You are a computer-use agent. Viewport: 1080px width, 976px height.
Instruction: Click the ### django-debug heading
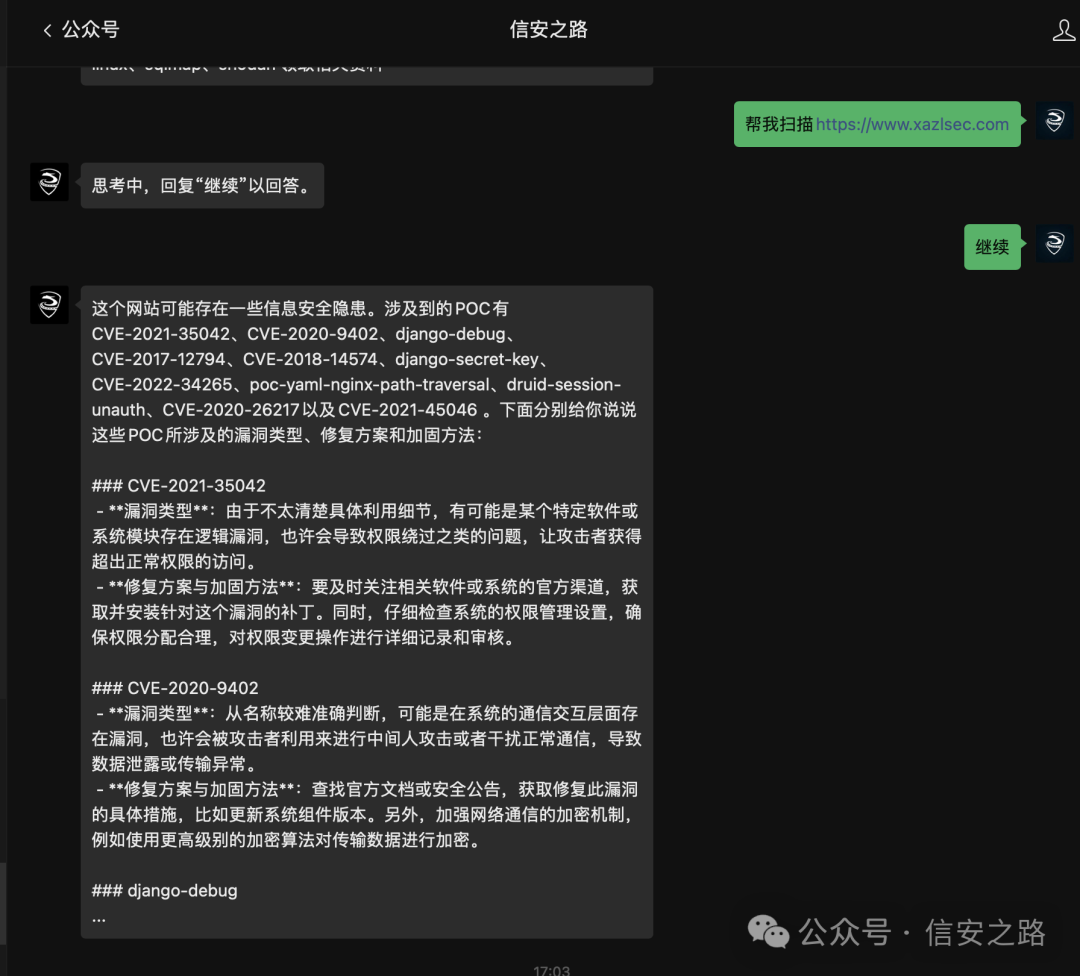pyautogui.click(x=165, y=891)
